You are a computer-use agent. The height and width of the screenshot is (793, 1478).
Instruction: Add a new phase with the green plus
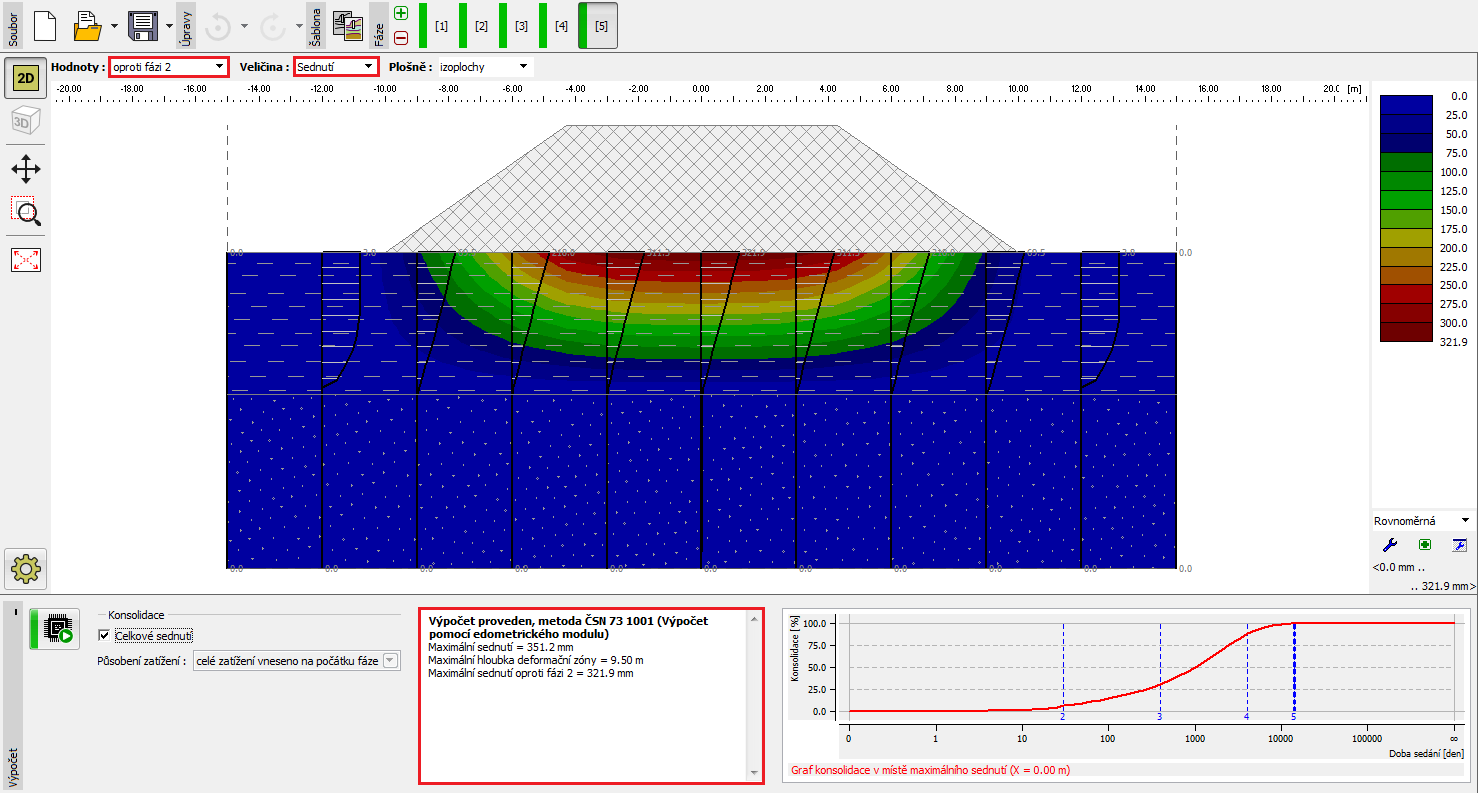[401, 13]
